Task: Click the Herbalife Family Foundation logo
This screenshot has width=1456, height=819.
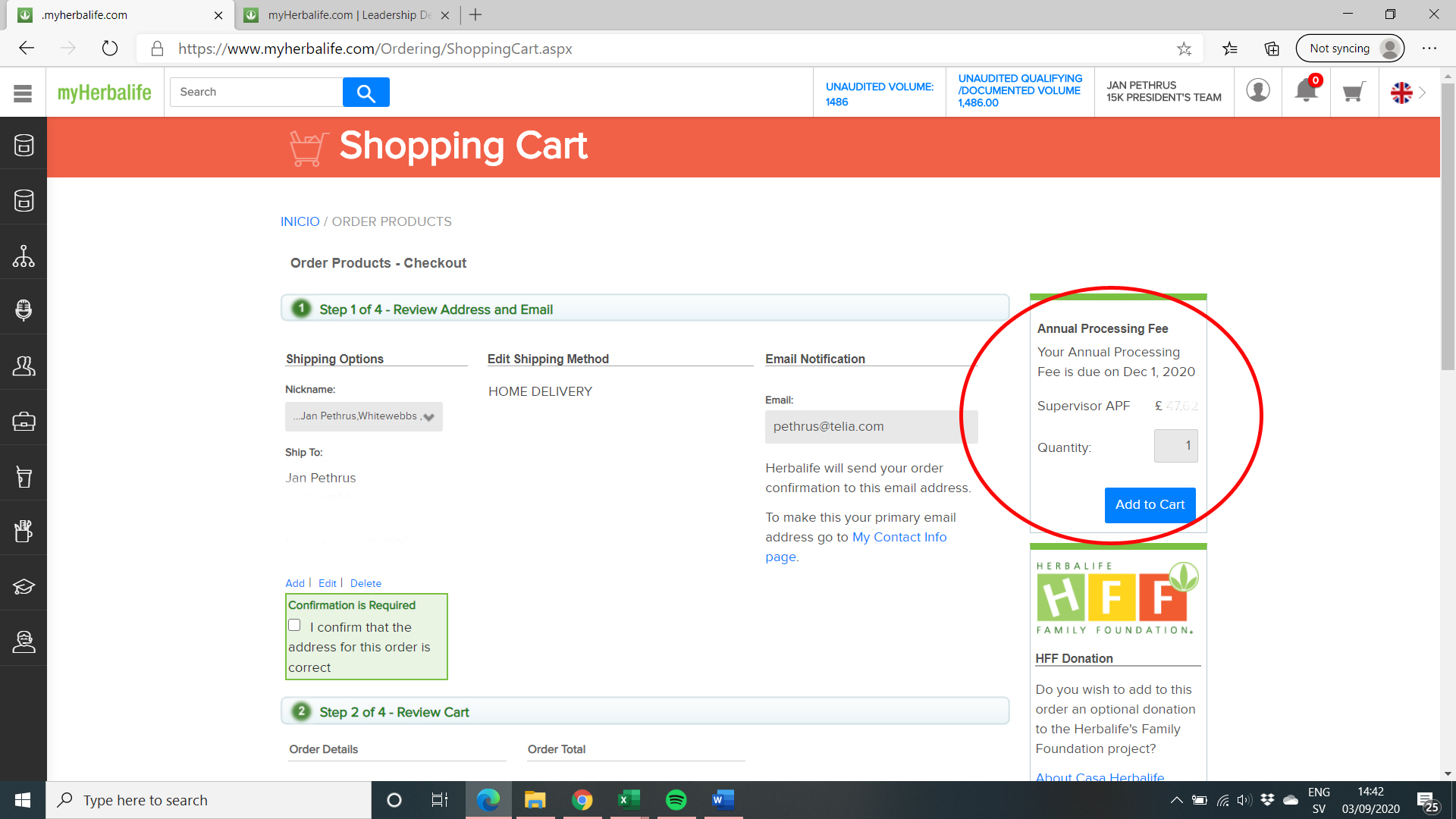Action: [1118, 598]
